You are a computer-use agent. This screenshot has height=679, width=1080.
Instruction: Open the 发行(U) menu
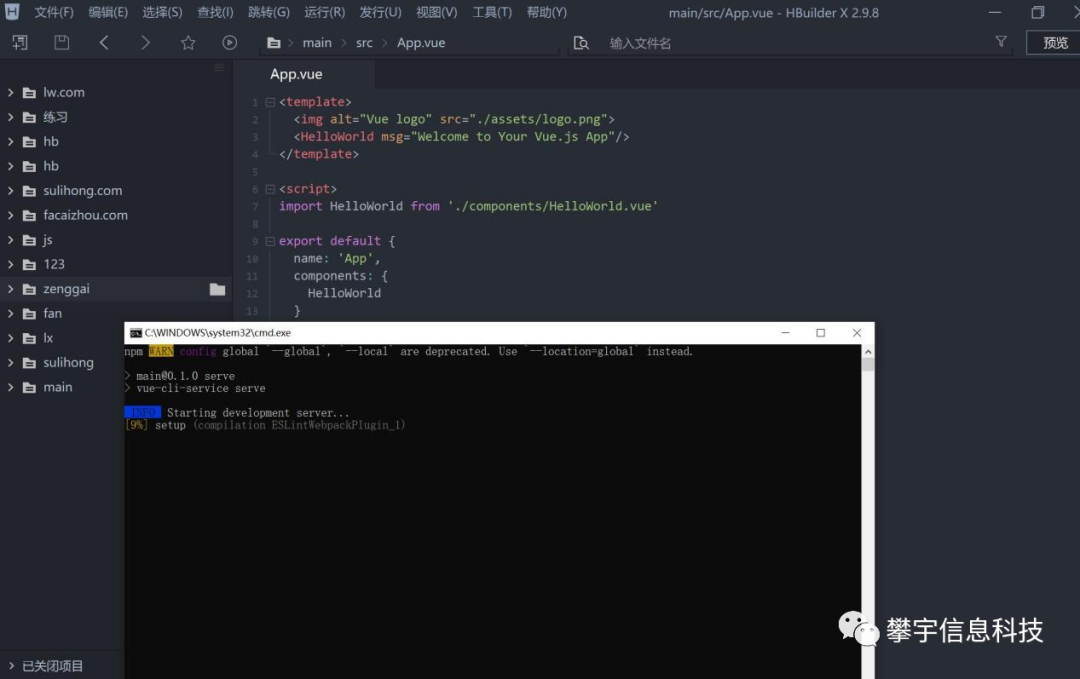(380, 12)
